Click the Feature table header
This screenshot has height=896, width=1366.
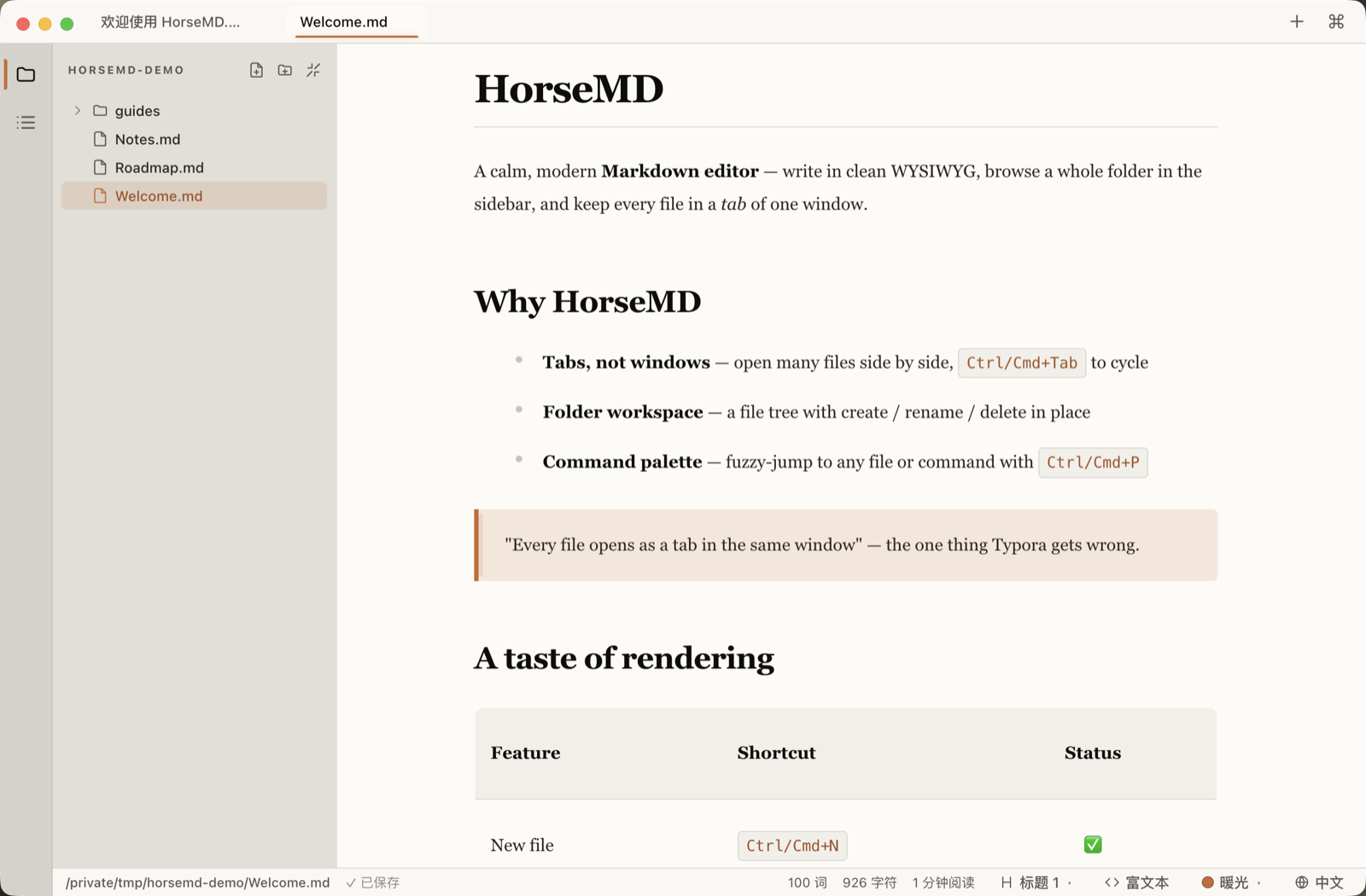525,753
